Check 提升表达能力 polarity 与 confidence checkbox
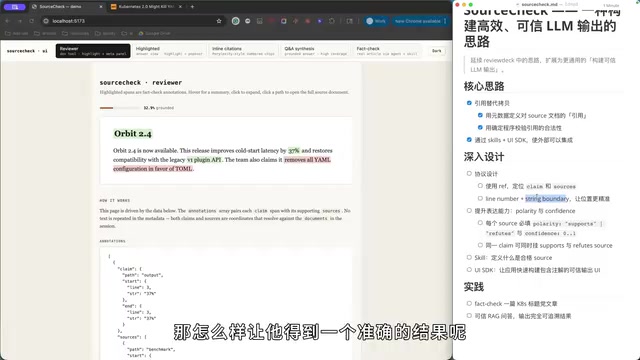Viewport: 640px width, 360px height. [x=469, y=211]
